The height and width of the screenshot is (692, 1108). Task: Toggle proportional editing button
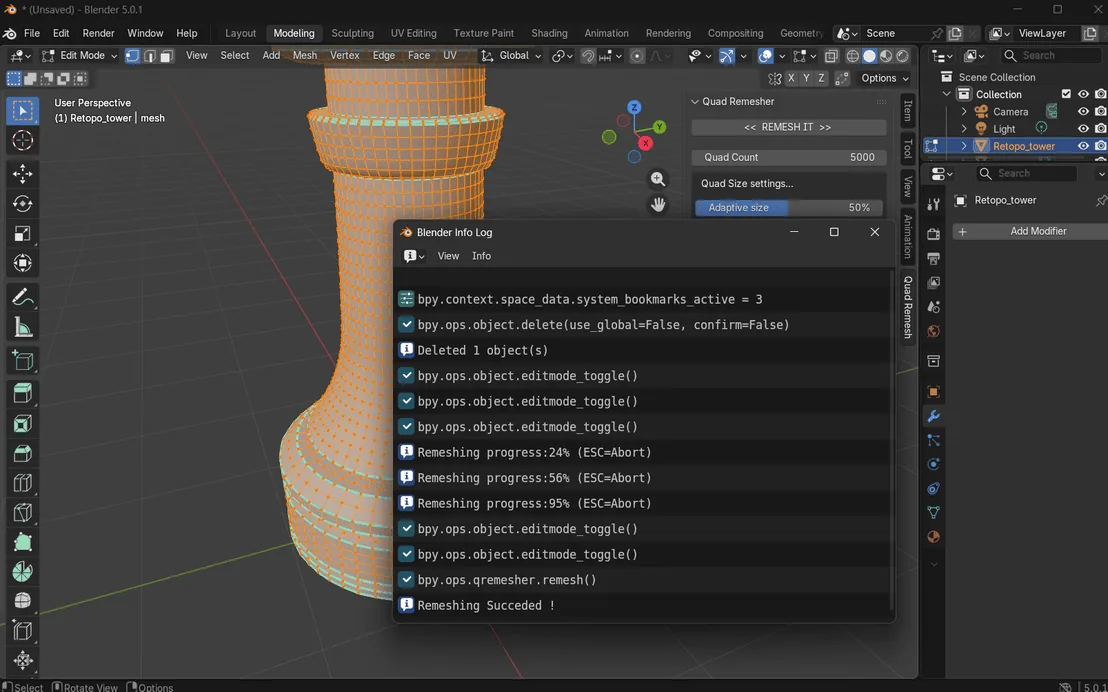point(637,56)
